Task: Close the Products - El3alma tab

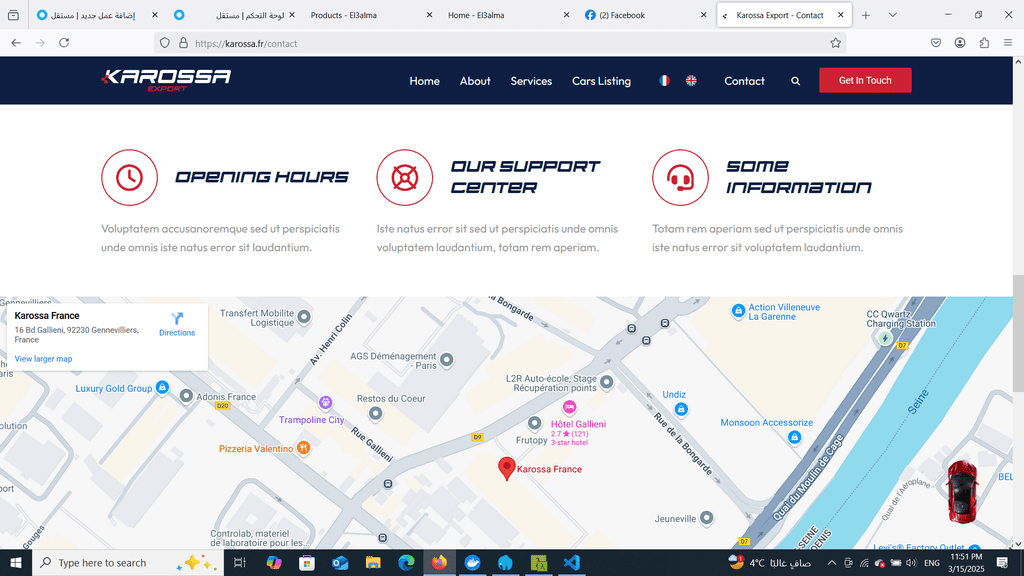Action: coord(429,15)
